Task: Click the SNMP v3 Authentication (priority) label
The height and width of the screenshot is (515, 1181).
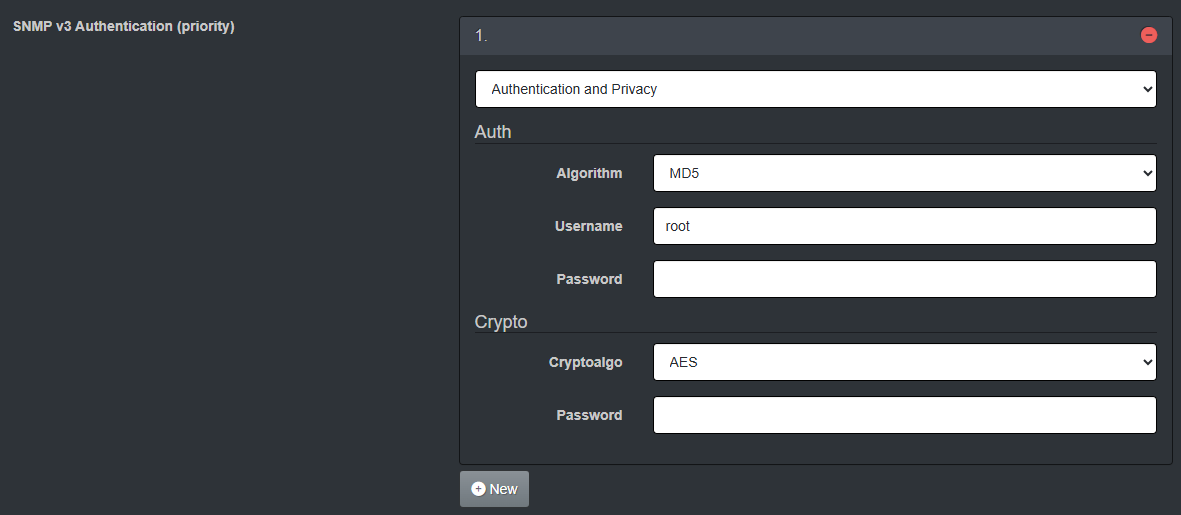Action: pos(124,26)
